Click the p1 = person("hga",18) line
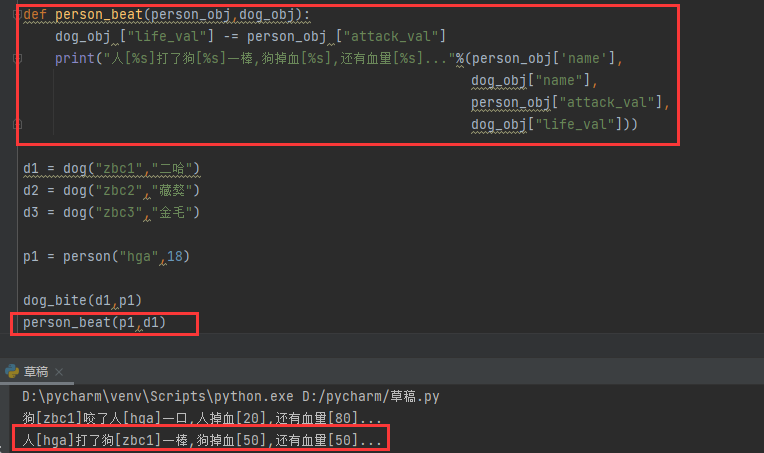This screenshot has height=453, width=764. click(106, 257)
